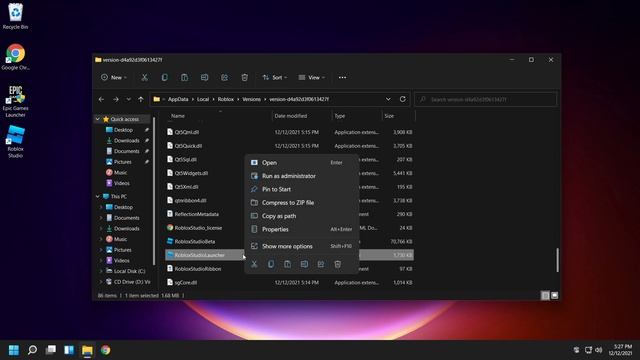640x360 pixels.
Task: Click the Cut icon in the Explorer toolbar
Action: coord(144,78)
